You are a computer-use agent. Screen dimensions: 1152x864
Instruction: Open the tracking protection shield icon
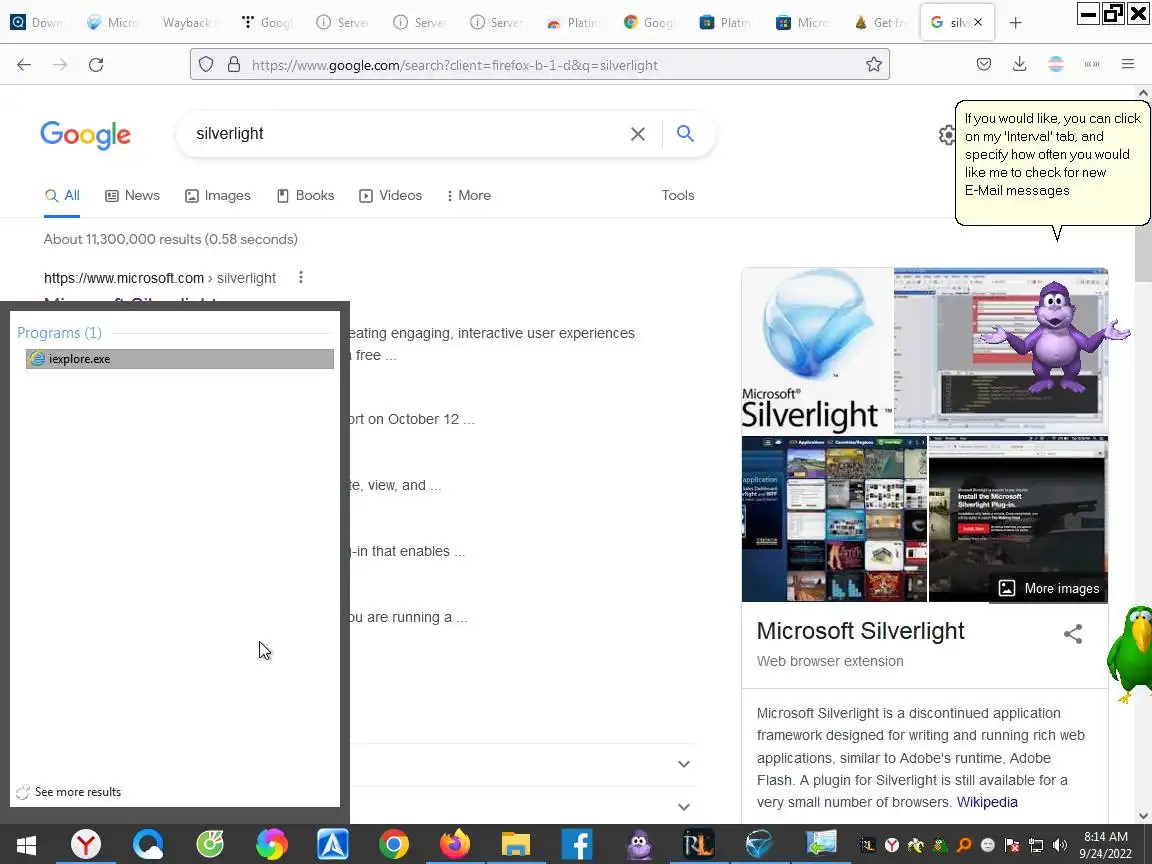pos(206,65)
